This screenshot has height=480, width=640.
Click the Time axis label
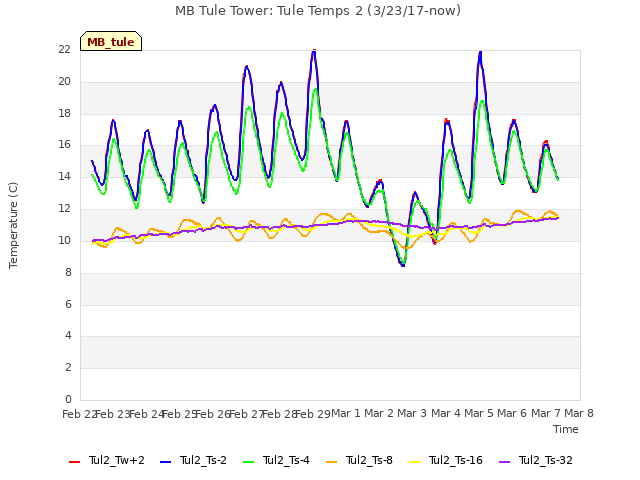566,429
